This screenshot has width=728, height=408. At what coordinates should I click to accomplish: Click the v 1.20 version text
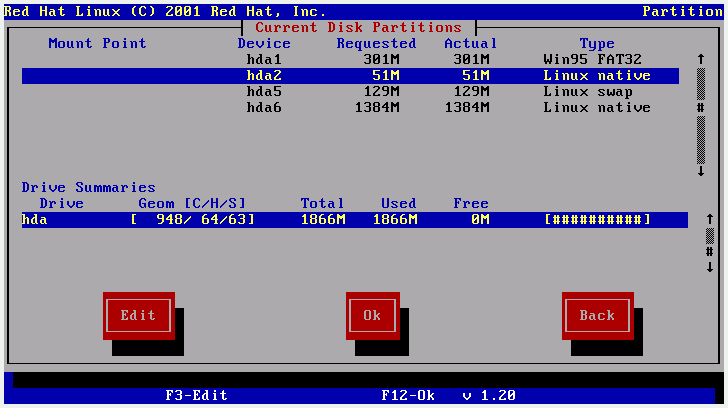[x=489, y=395]
